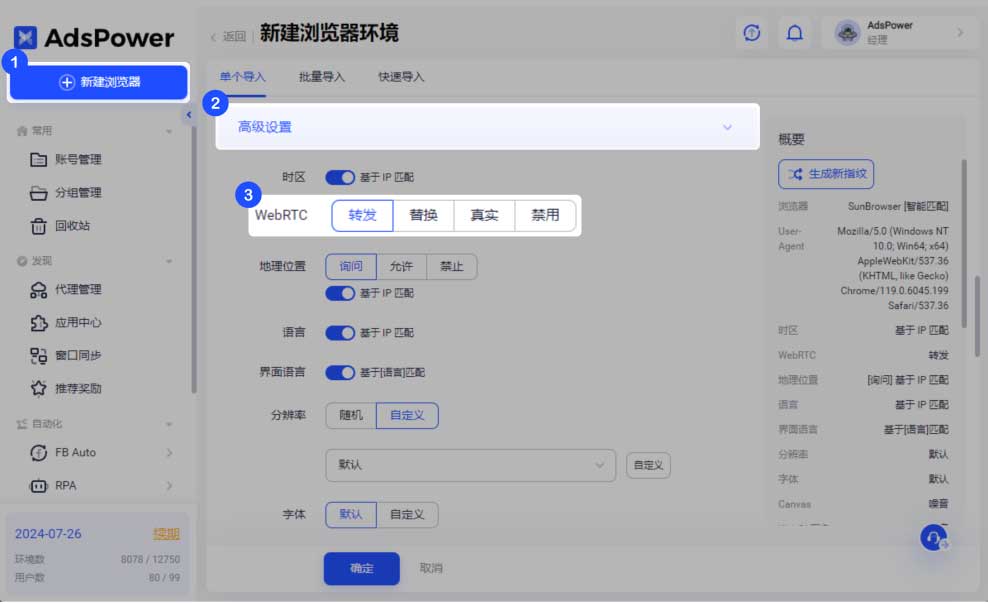Click the 概要 panel scrollbar
Screen dimensions: 988x604
[x=964, y=240]
